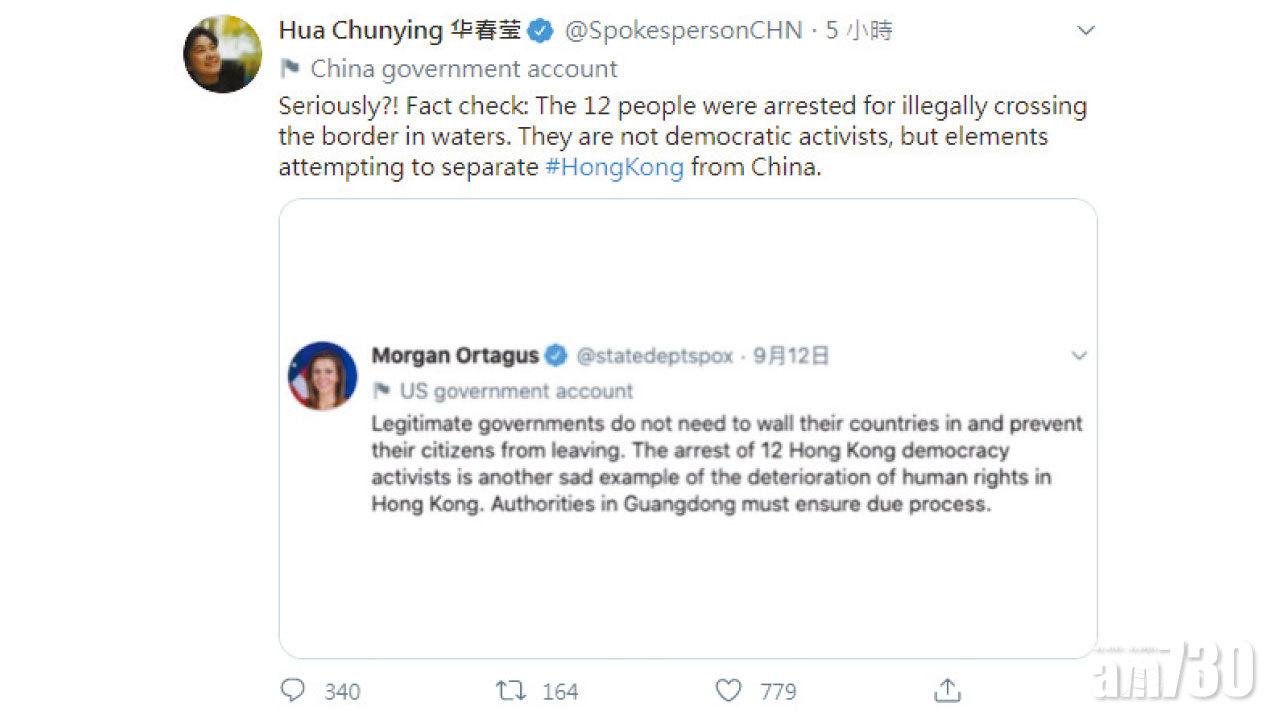
Task: Open Morgan Ortagus's profile picture
Action: [x=323, y=376]
